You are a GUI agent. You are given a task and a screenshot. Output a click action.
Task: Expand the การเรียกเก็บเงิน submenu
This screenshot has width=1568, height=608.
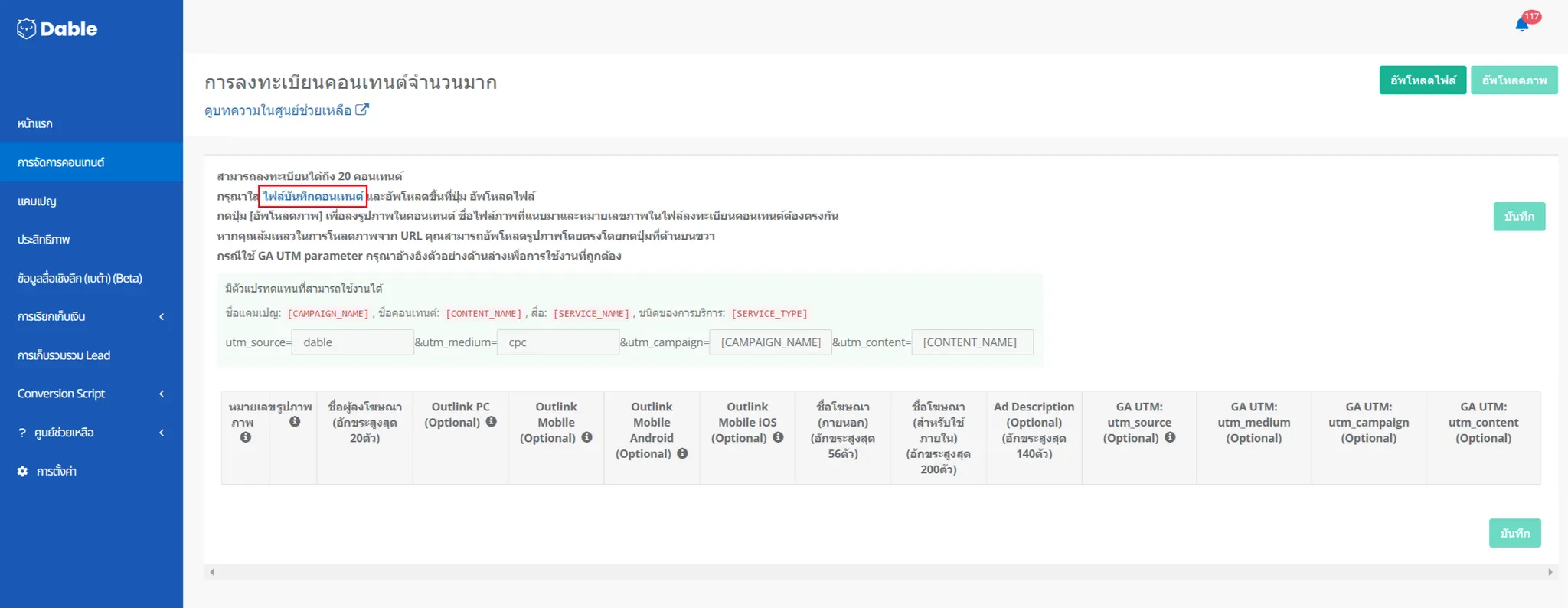pos(161,317)
